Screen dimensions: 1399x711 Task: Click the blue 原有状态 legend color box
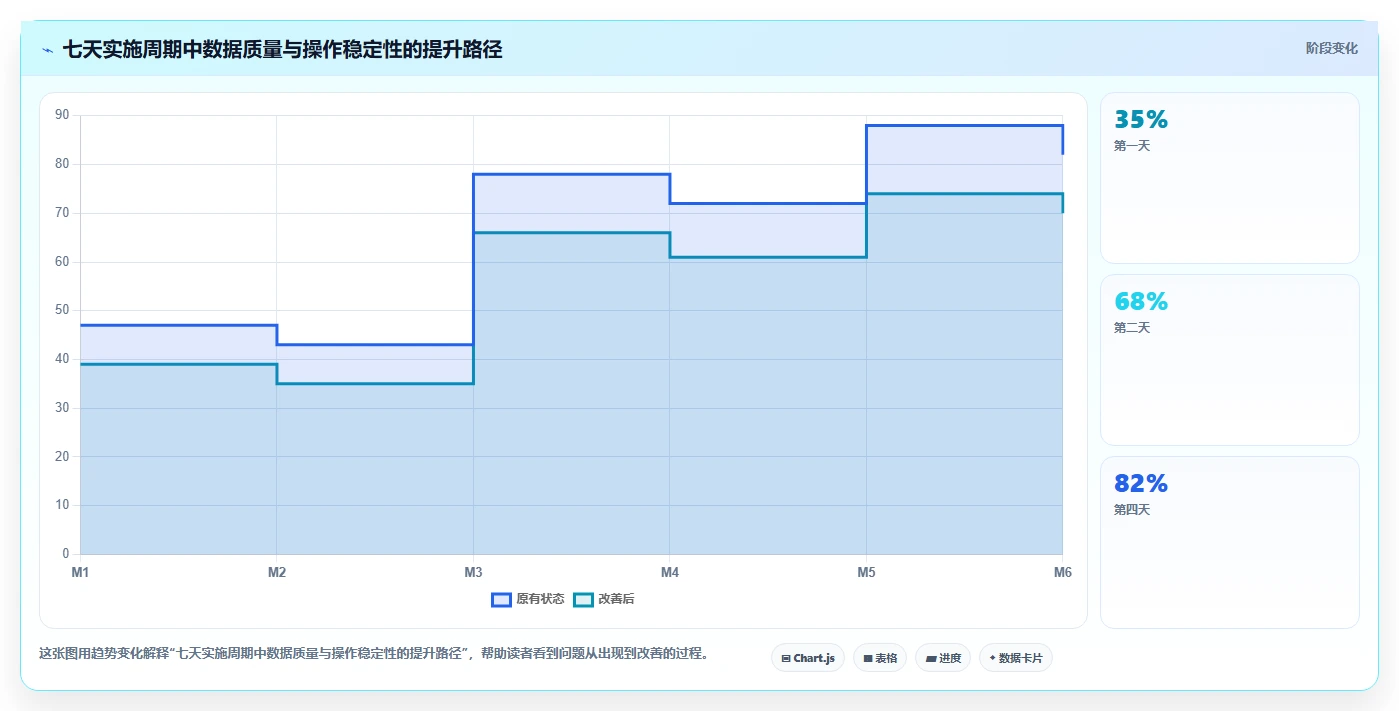(x=501, y=599)
